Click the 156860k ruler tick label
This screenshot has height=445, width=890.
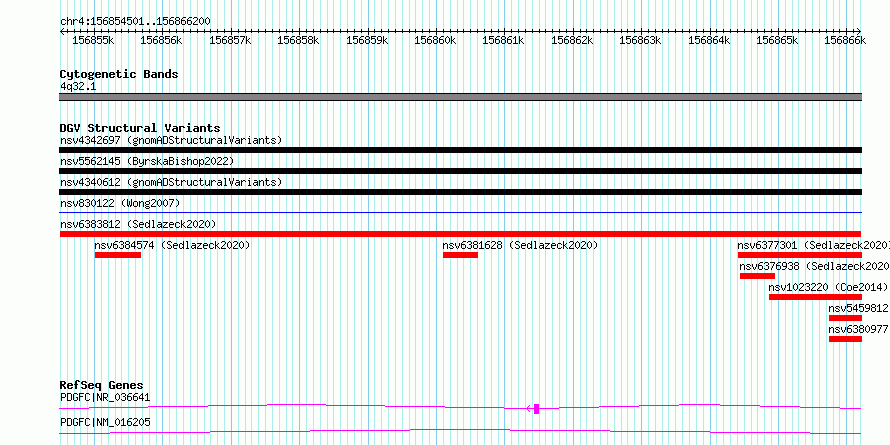(435, 40)
